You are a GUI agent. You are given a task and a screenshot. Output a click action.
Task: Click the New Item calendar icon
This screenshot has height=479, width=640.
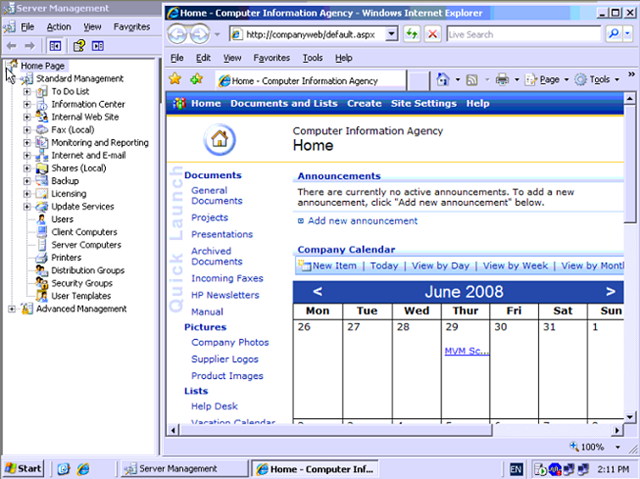coord(304,266)
